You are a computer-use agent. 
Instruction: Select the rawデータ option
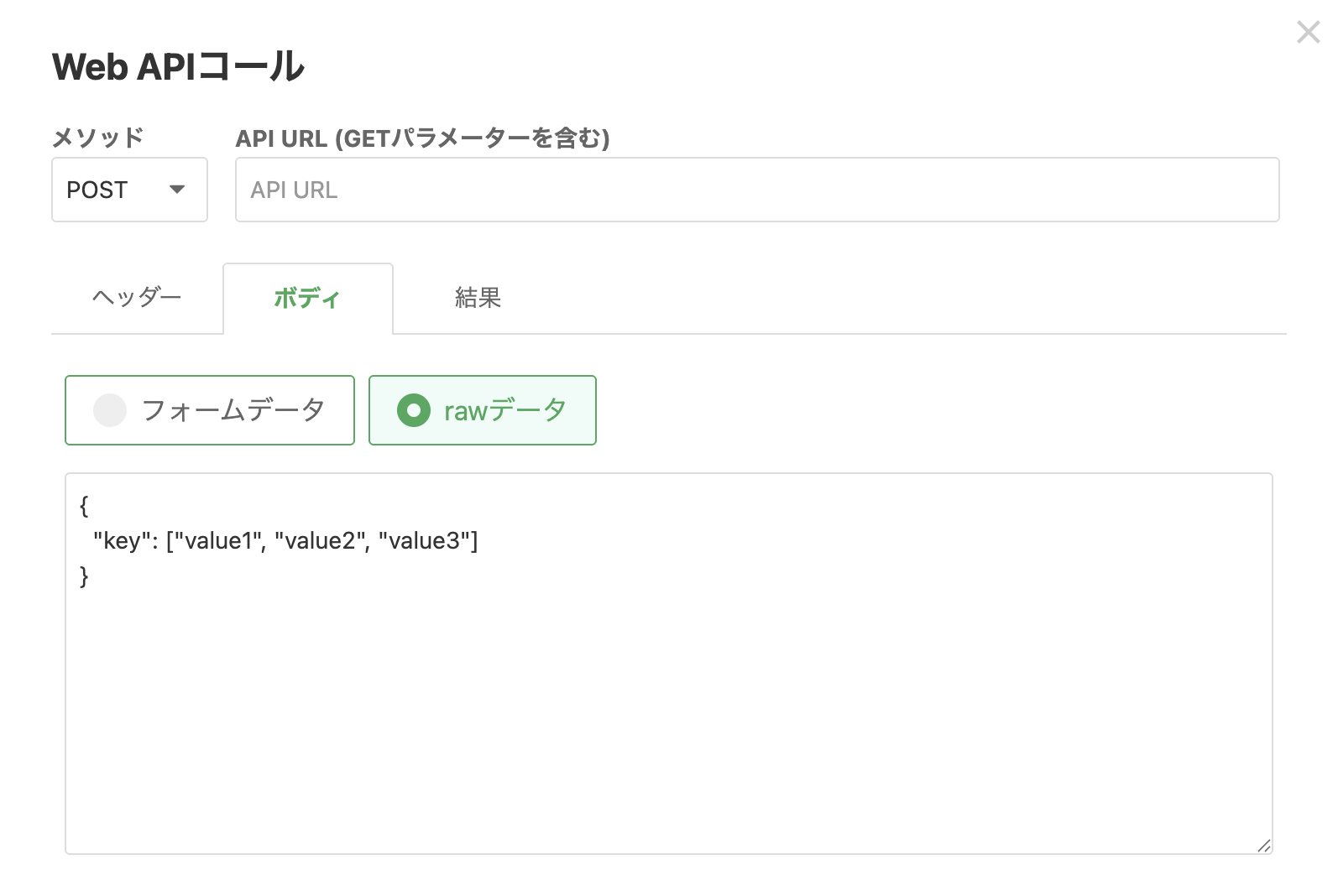(483, 410)
